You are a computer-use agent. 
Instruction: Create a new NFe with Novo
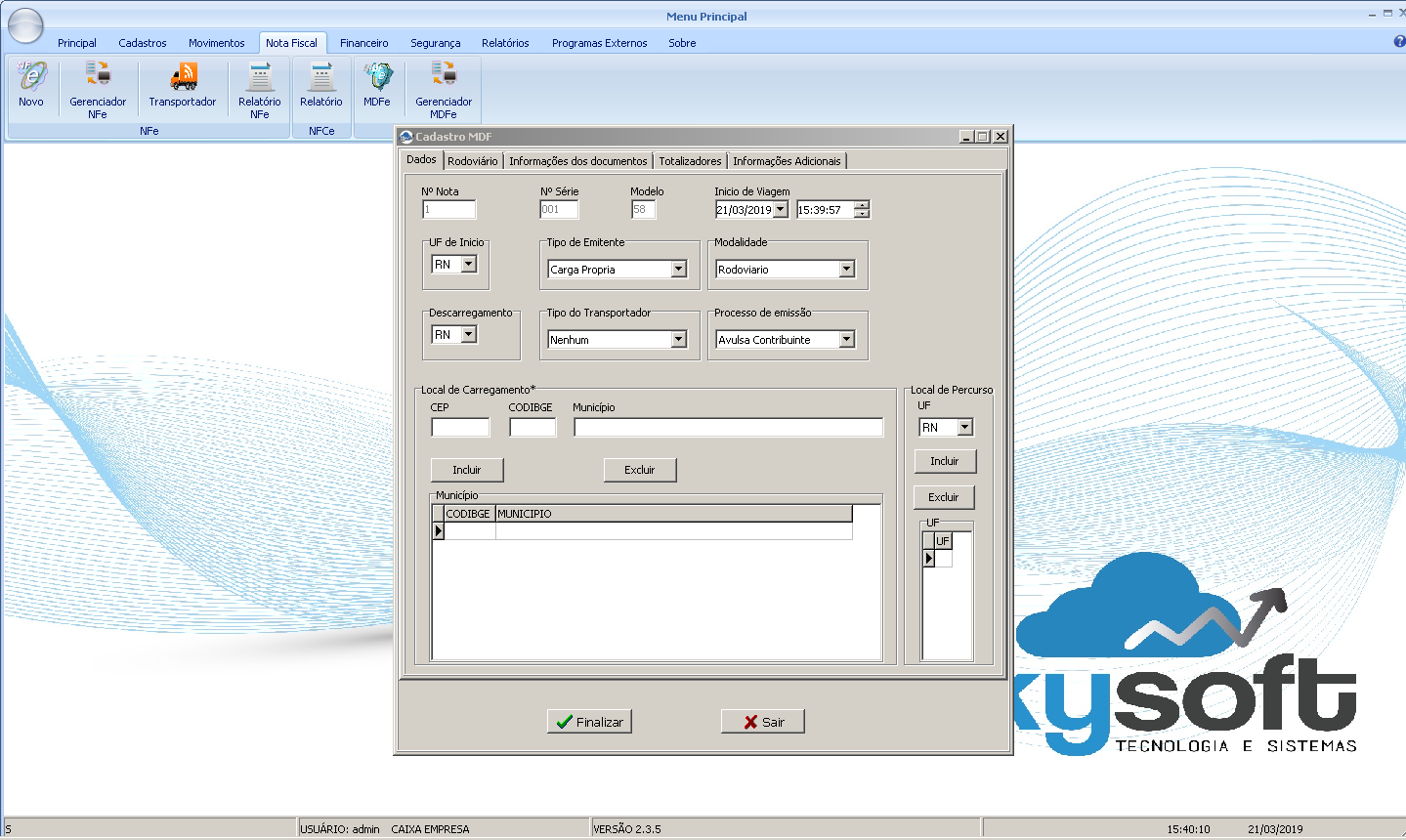click(x=31, y=84)
